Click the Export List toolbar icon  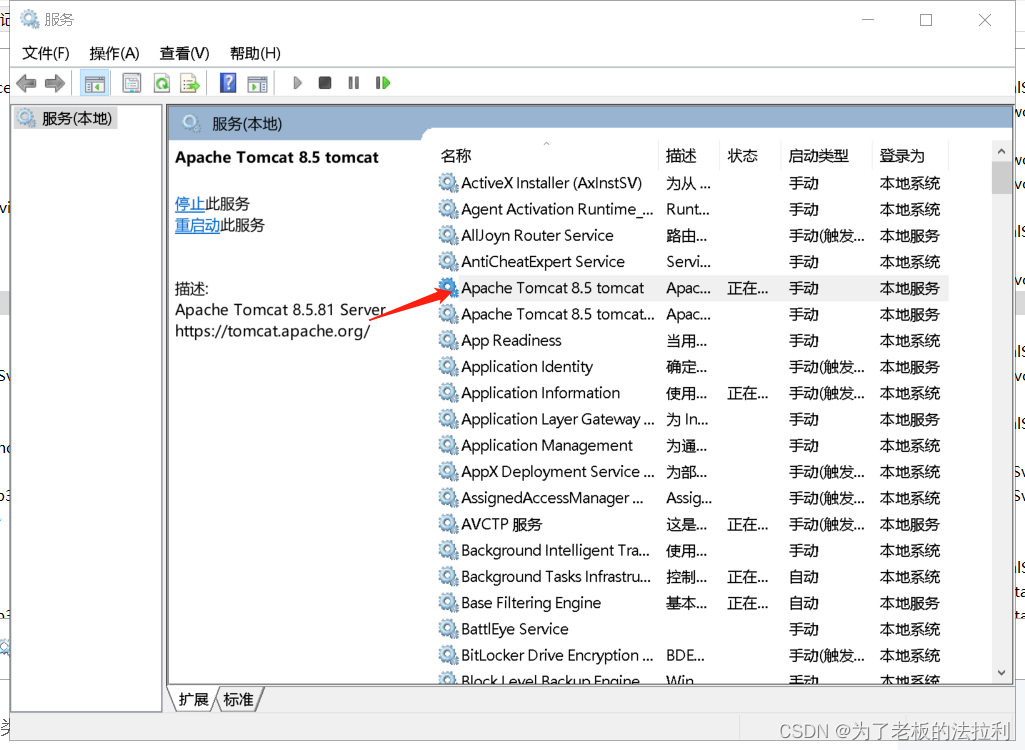[190, 83]
